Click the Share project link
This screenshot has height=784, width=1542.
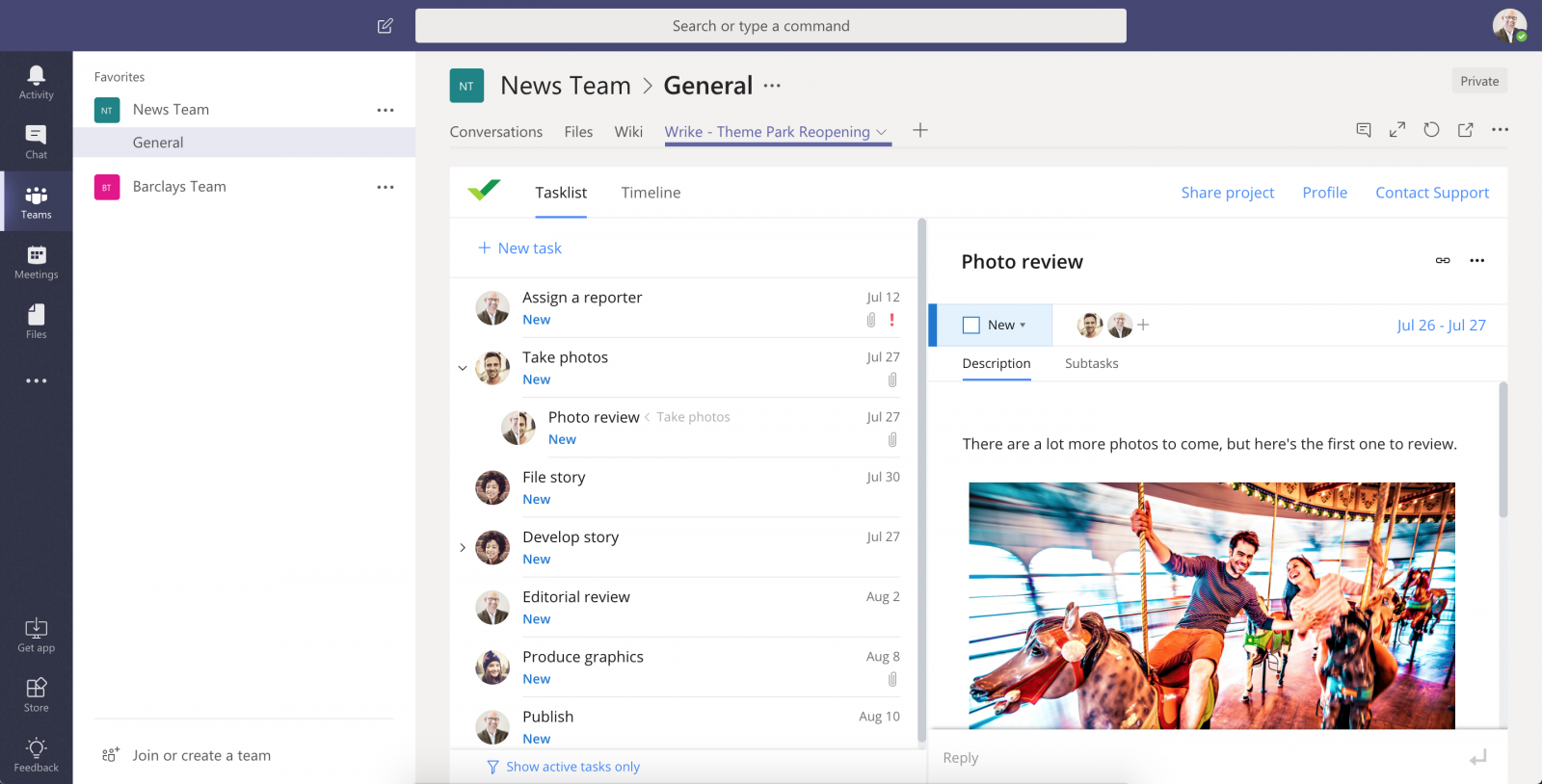coord(1227,193)
